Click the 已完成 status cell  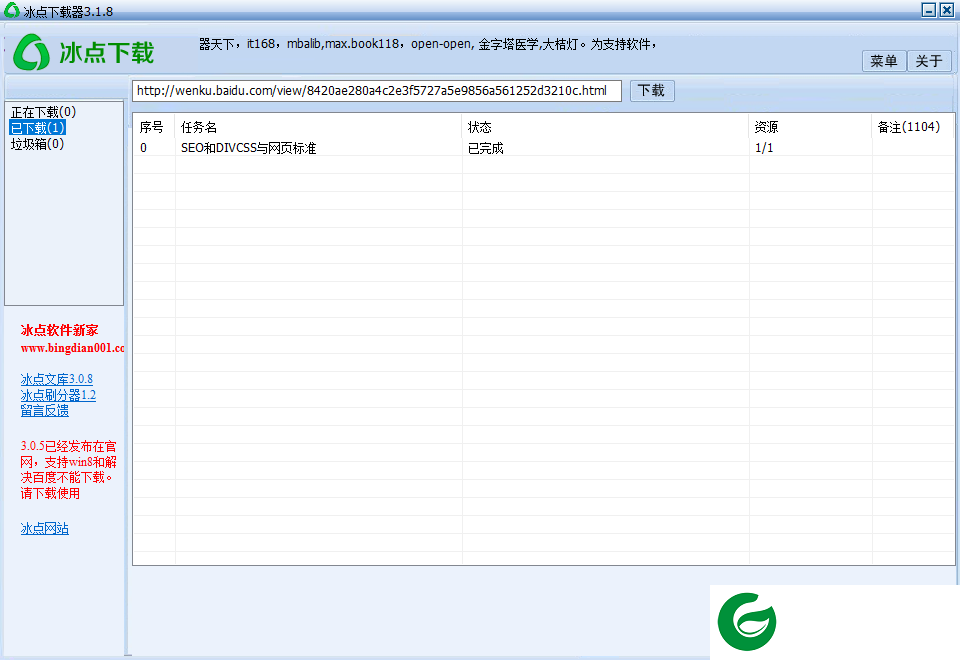(486, 148)
